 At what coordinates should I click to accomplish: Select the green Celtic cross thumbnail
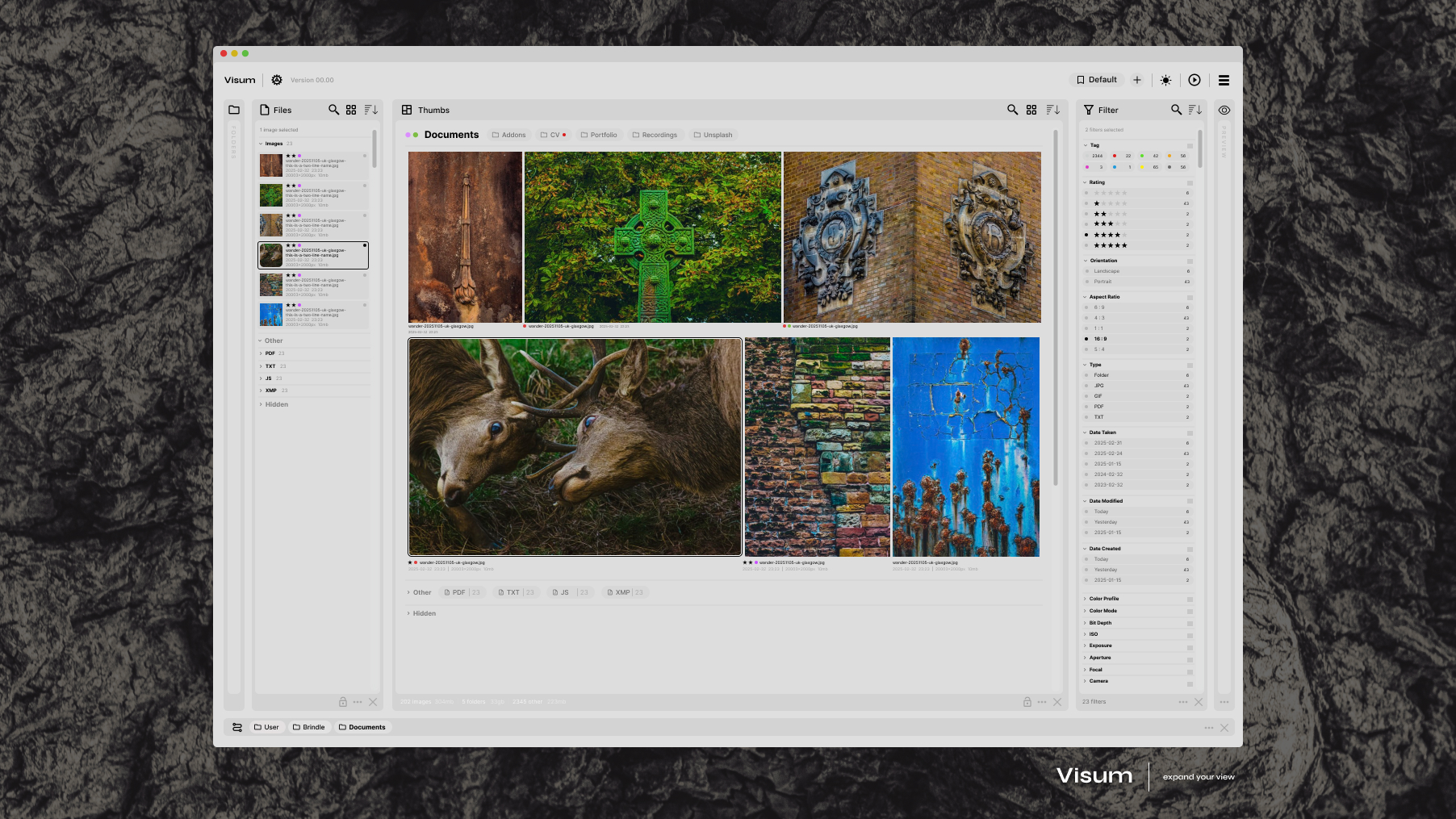[652, 237]
